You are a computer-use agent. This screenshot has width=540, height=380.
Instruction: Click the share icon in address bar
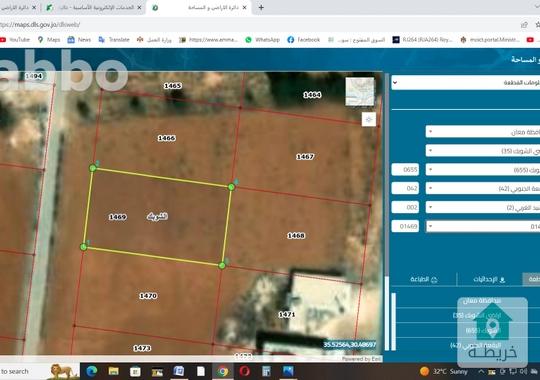pos(524,24)
